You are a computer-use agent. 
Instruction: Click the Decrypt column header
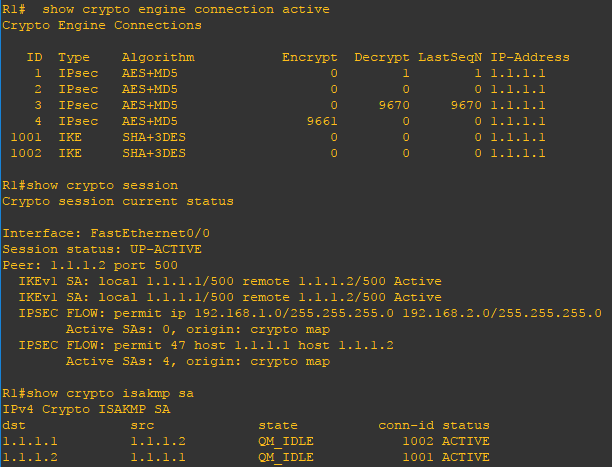pyautogui.click(x=382, y=57)
